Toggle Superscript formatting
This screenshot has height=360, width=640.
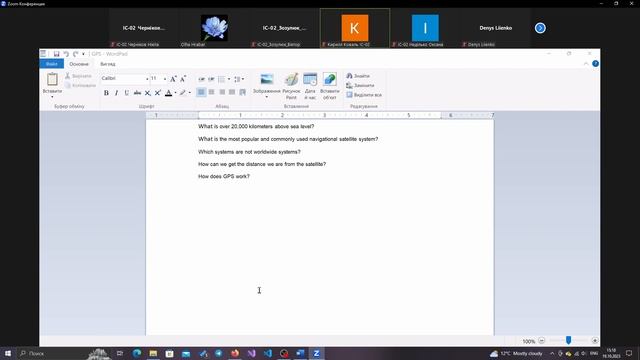pos(158,93)
